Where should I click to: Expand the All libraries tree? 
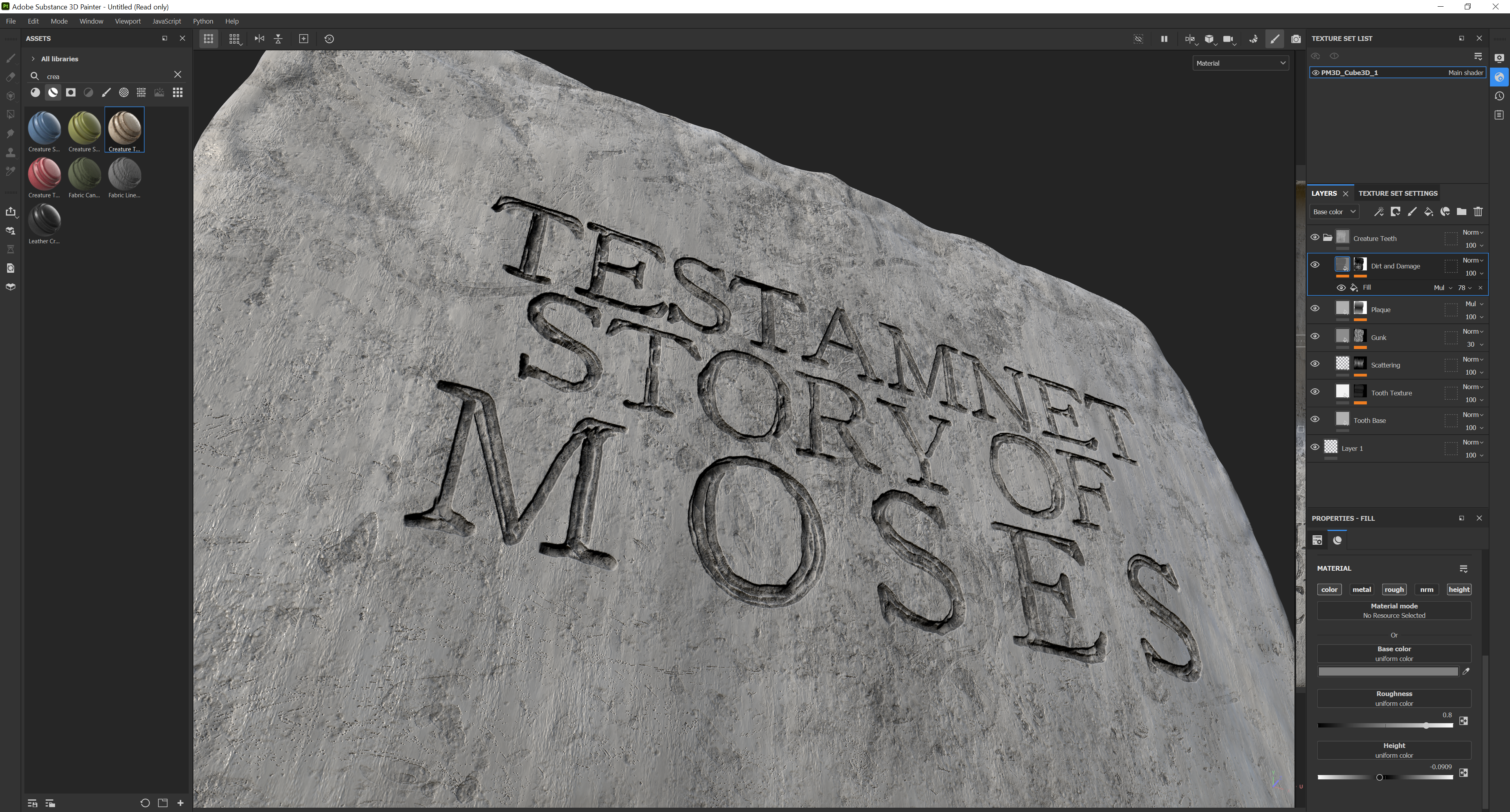(33, 59)
